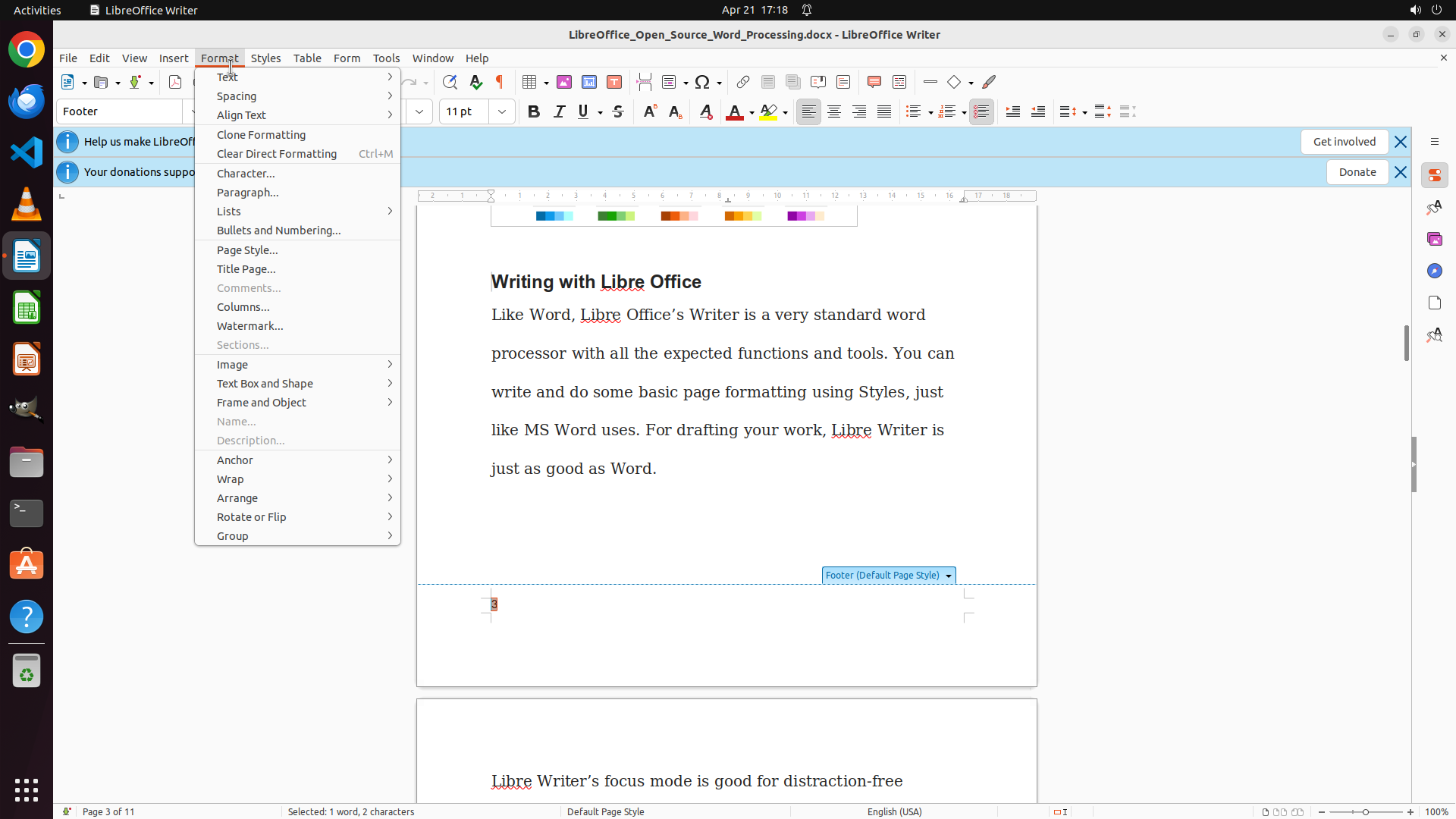Open the font size dropdown

[502, 111]
